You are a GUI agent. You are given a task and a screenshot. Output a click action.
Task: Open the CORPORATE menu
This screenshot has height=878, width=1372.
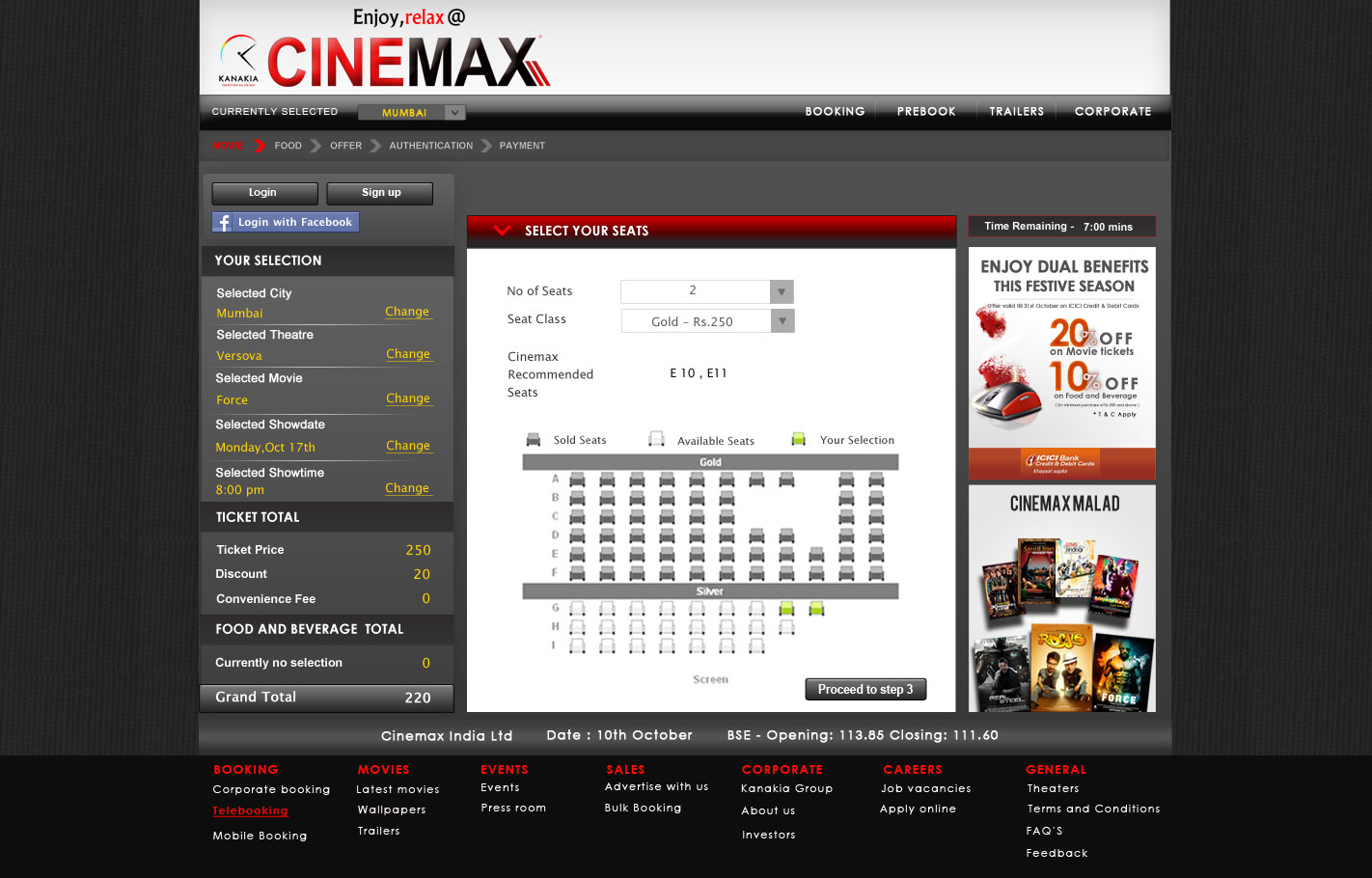point(1112,111)
